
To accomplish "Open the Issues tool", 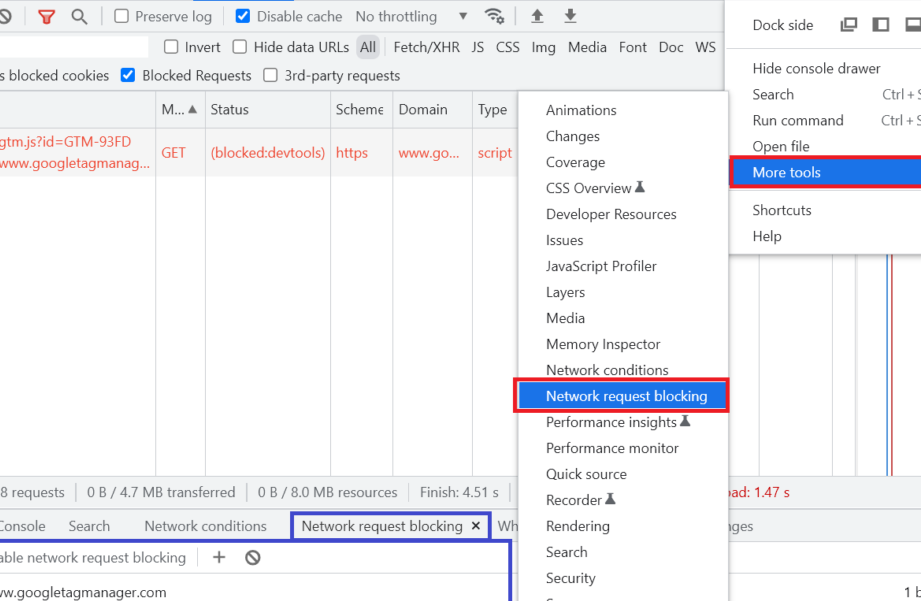I will tap(623, 240).
